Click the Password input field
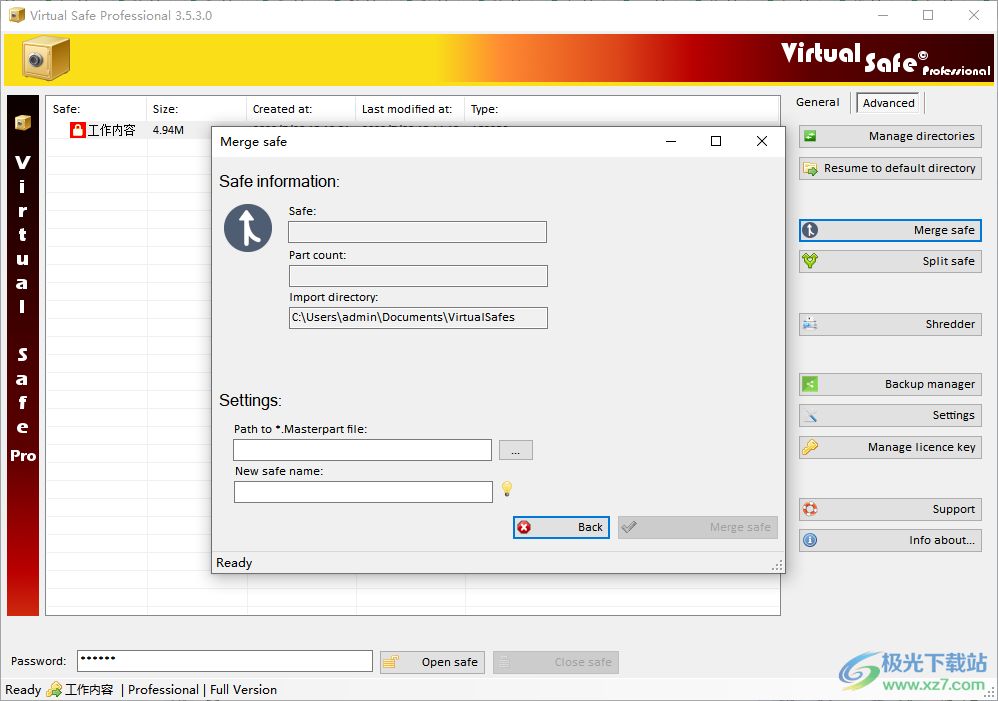The width and height of the screenshot is (998, 701). pos(225,661)
